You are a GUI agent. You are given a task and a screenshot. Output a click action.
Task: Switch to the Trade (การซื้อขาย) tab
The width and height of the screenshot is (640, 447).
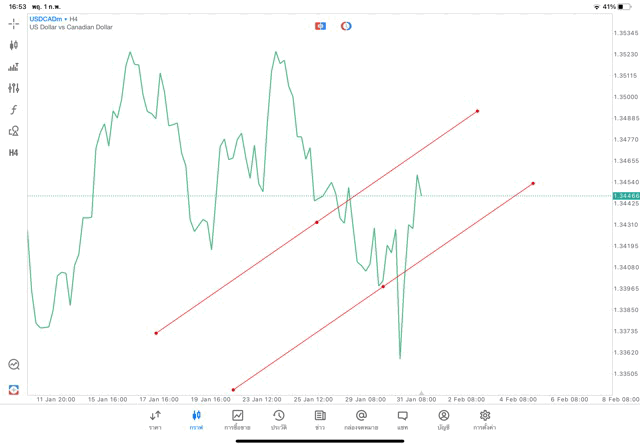point(237,419)
